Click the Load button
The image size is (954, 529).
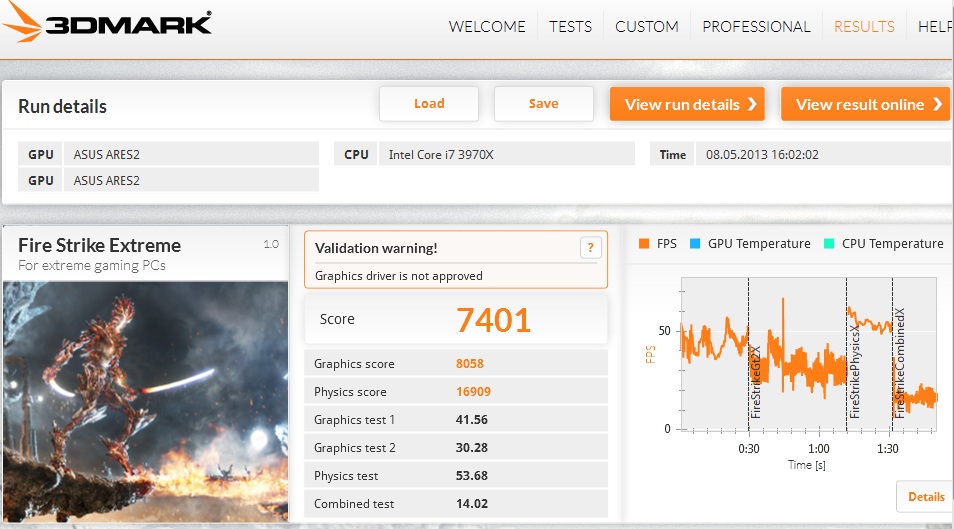(429, 103)
